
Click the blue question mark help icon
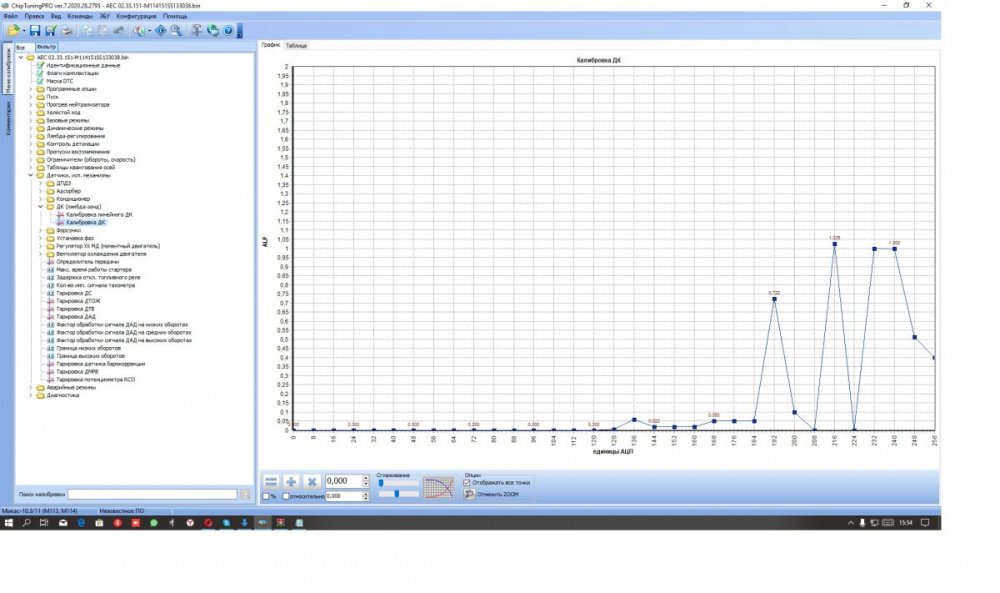[228, 31]
